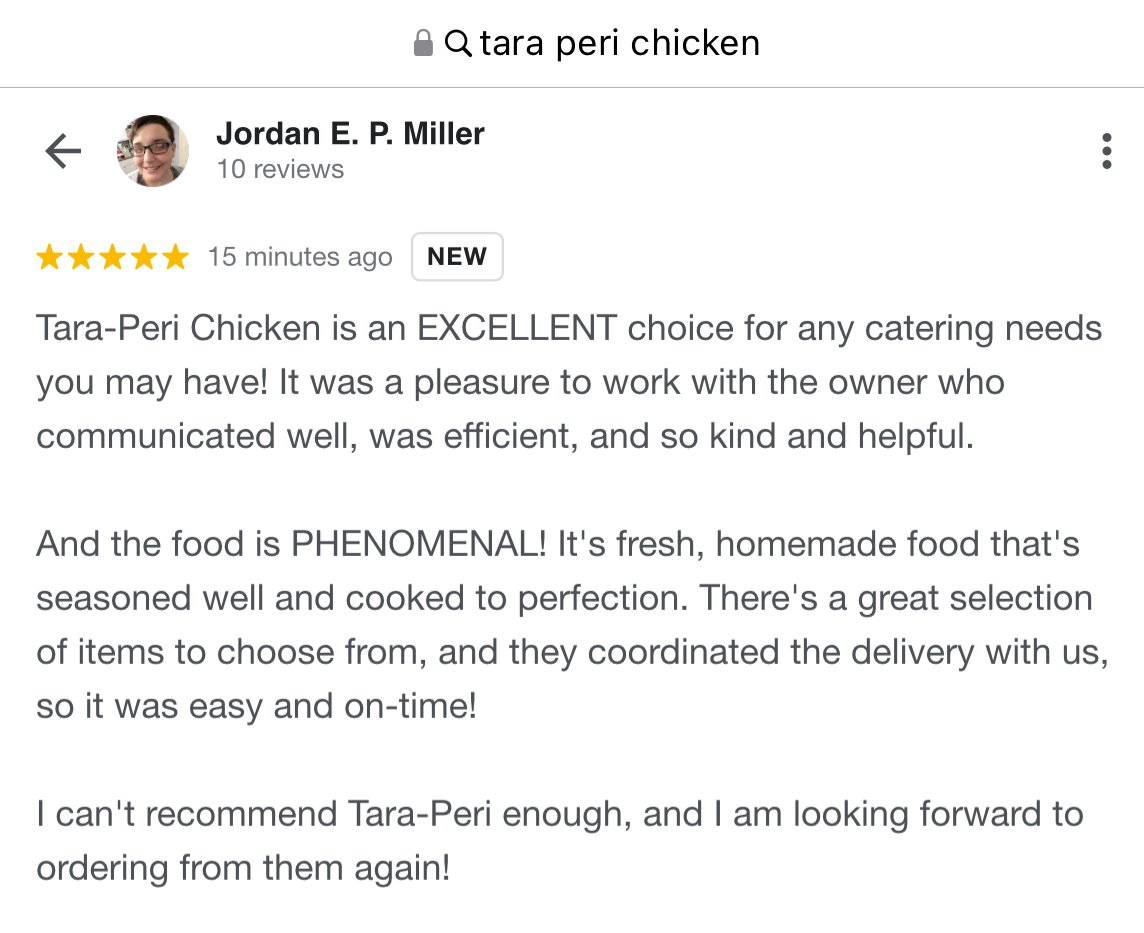Focus the "tara peri chicken" address bar text
1144x933 pixels.
pyautogui.click(x=619, y=43)
